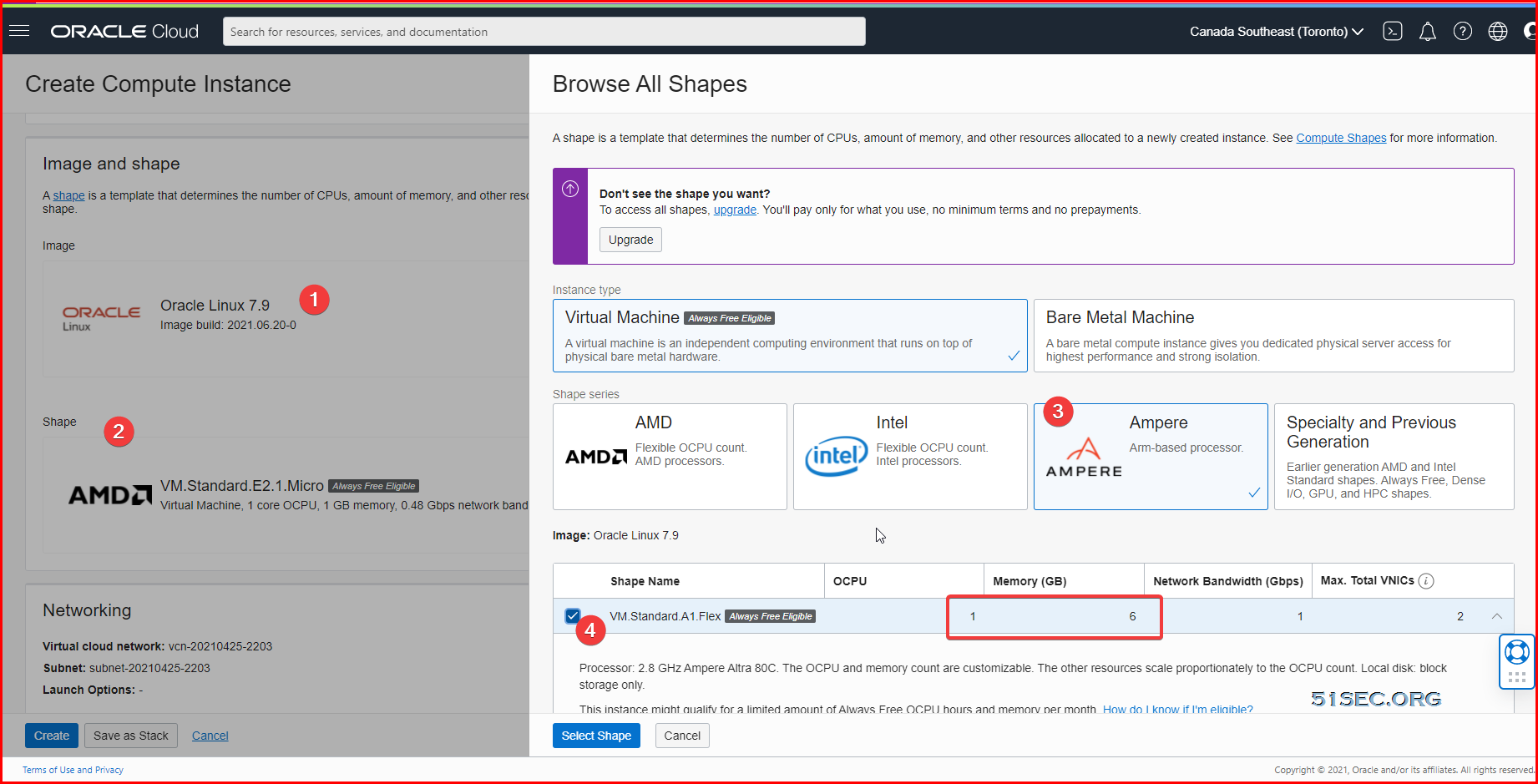
Task: Choose the Ampere shape series card
Action: click(x=1151, y=457)
